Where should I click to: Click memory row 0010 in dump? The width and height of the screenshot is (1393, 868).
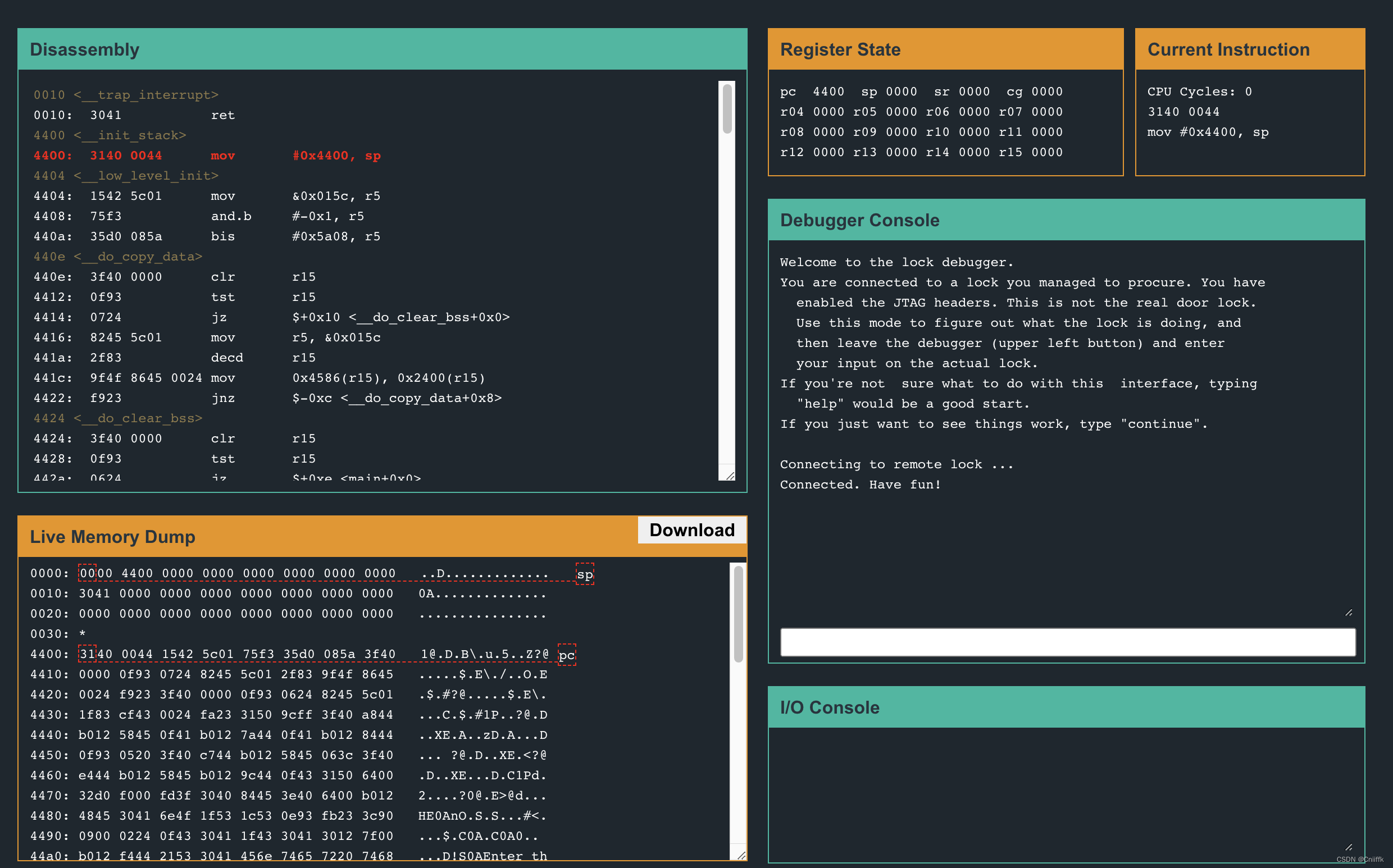pyautogui.click(x=289, y=593)
